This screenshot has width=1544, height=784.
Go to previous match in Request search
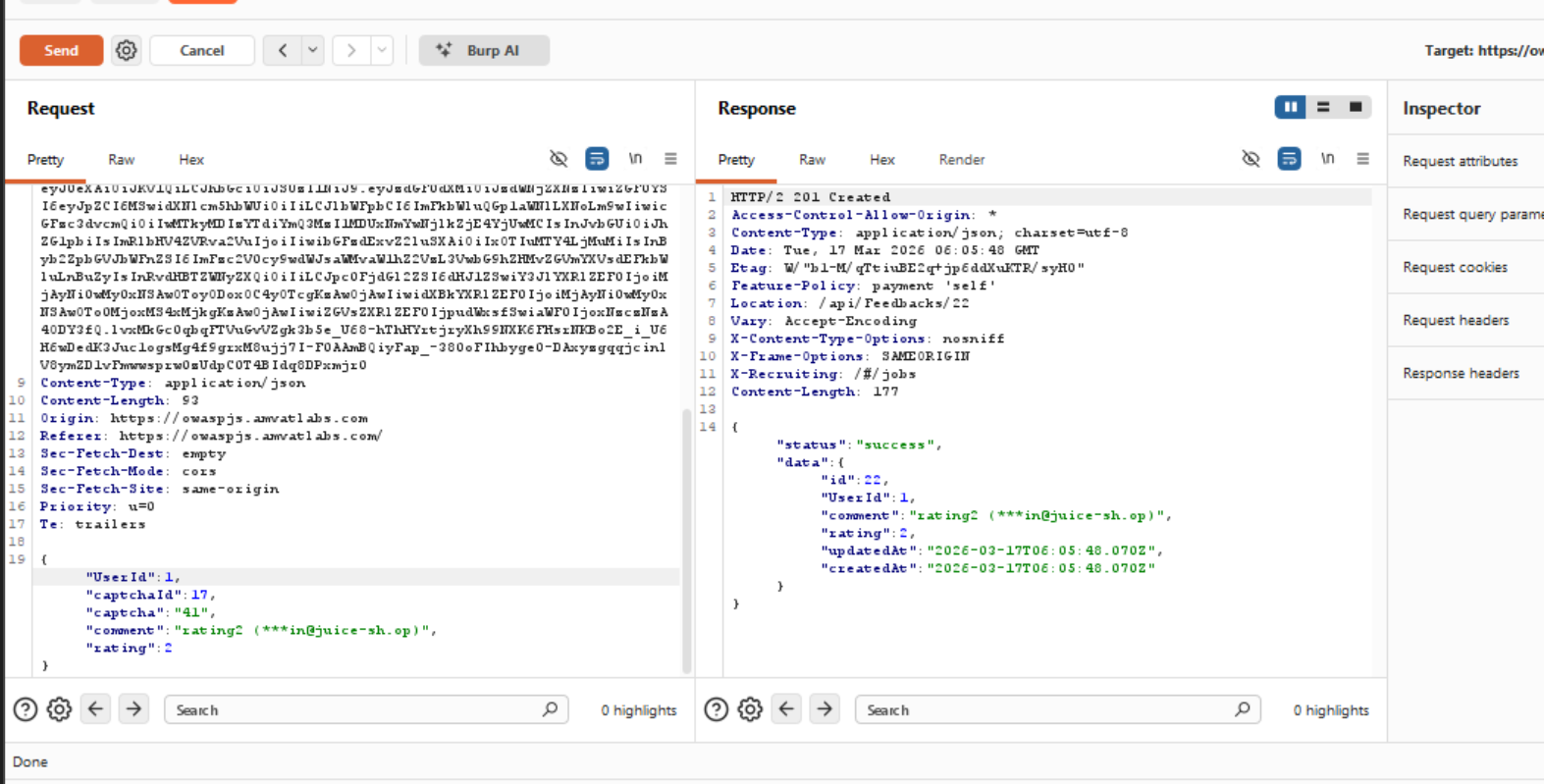pos(95,709)
